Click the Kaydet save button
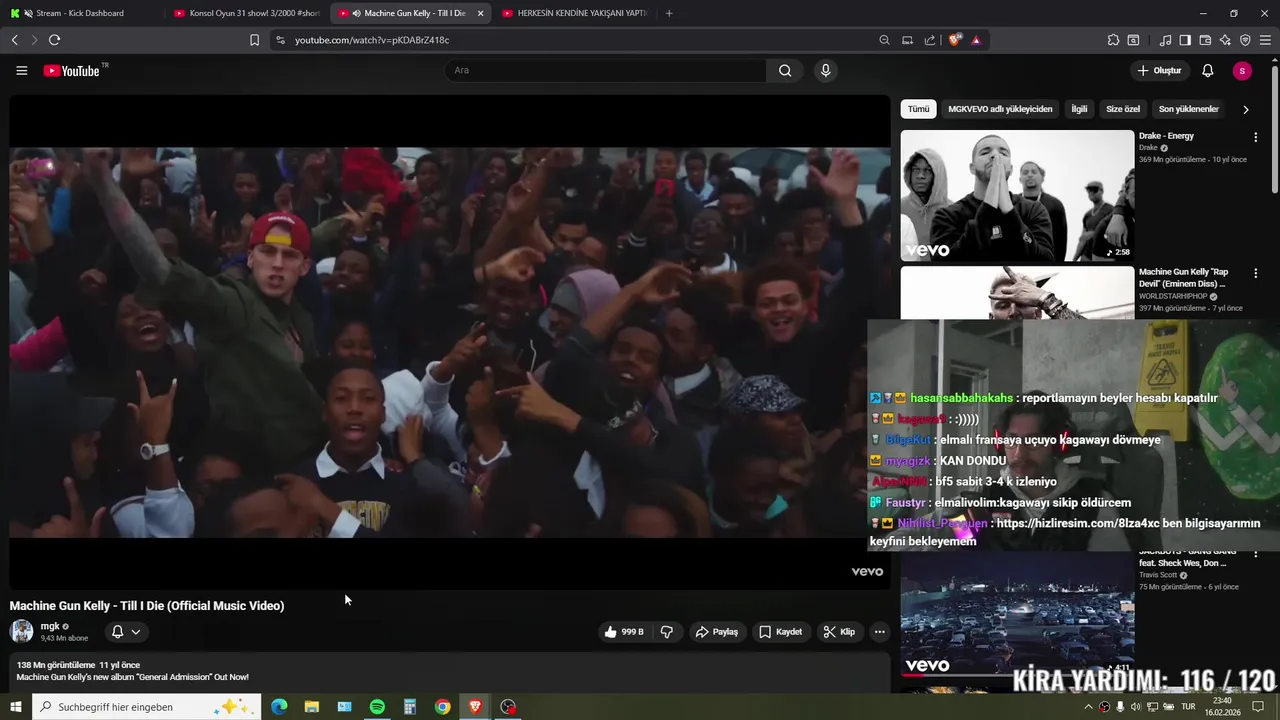 (781, 632)
